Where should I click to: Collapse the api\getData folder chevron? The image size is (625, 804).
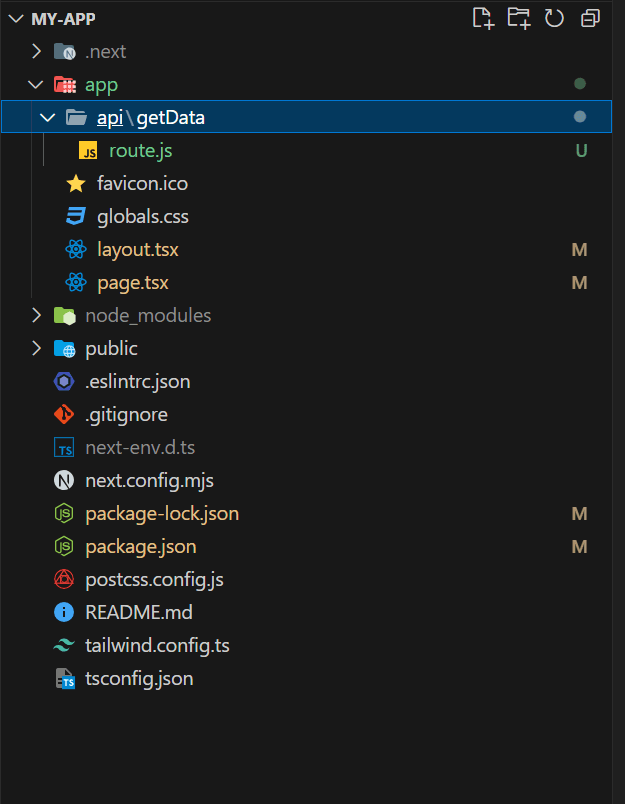(48, 117)
